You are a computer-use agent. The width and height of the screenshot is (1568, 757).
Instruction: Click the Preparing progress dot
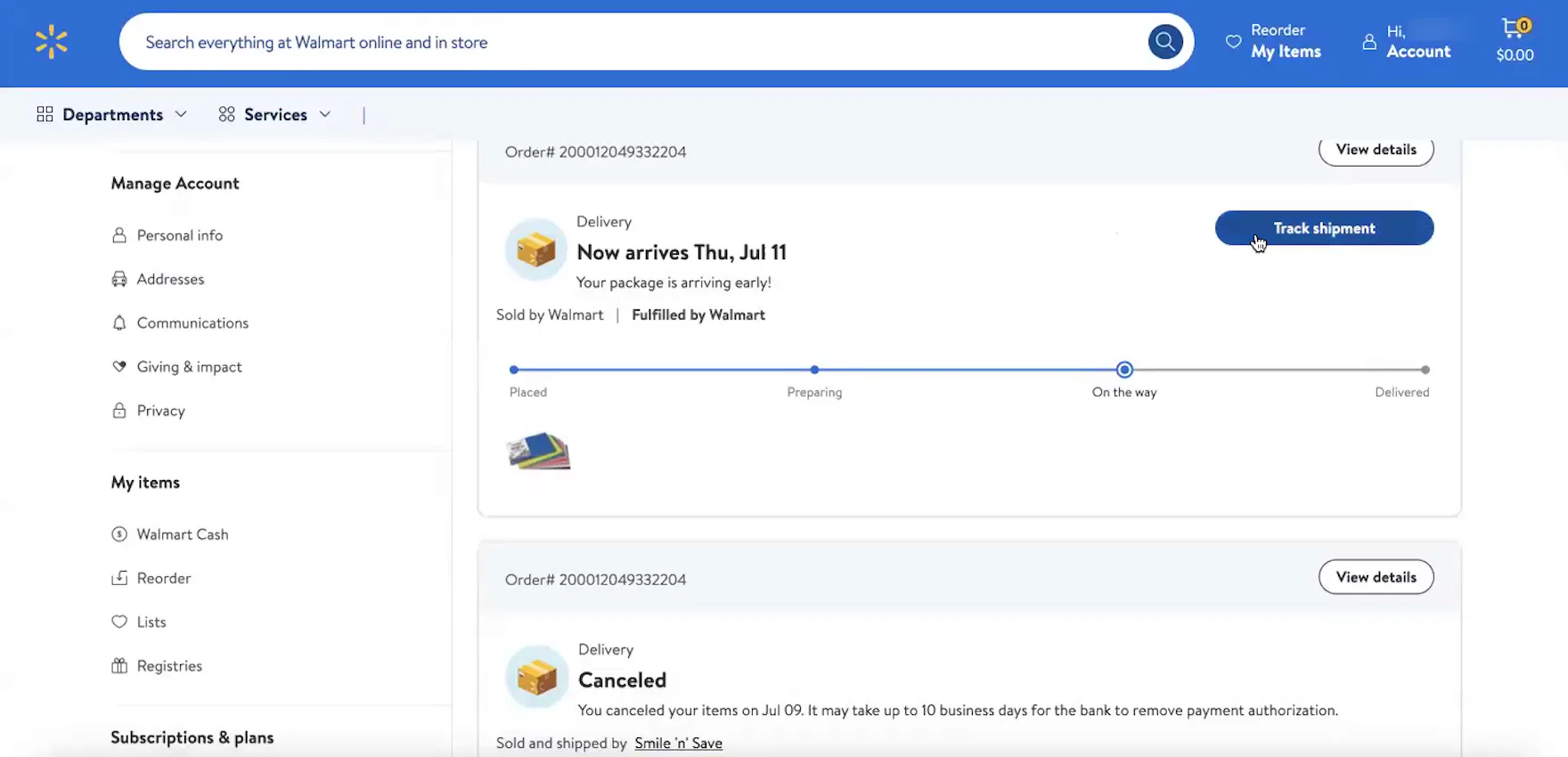[x=814, y=370]
